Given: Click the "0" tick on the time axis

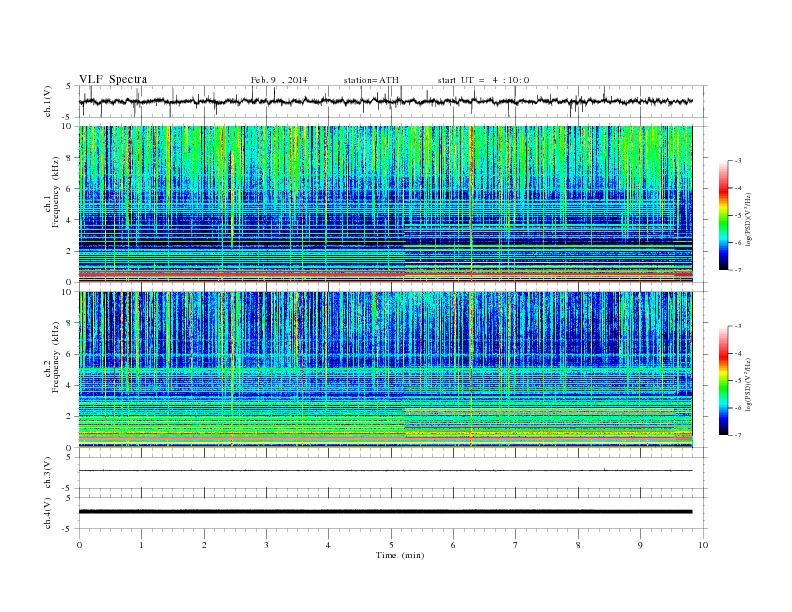Looking at the screenshot, I should click(x=79, y=545).
